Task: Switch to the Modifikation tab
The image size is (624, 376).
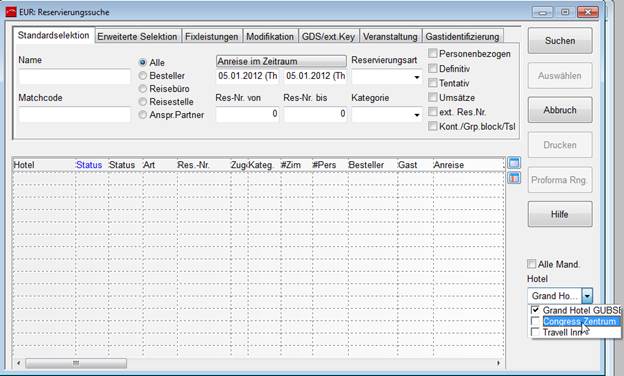Action: pos(270,37)
